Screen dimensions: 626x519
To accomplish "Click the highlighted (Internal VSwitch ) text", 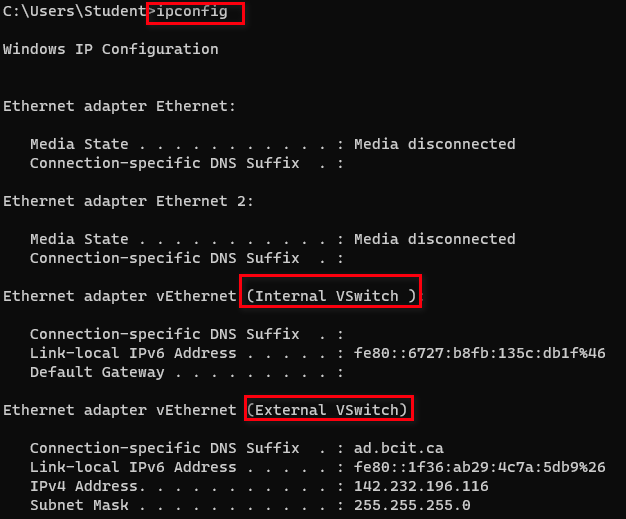I will click(x=330, y=296).
